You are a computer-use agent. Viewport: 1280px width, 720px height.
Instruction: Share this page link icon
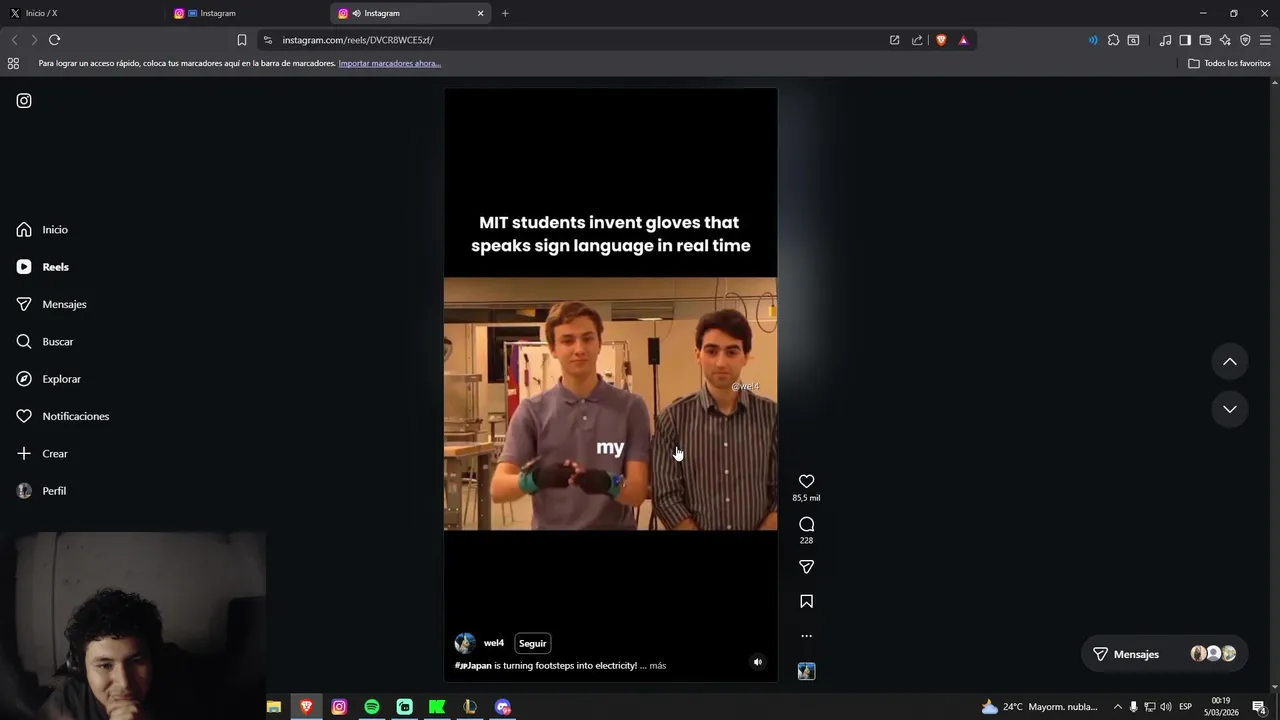pyautogui.click(x=917, y=40)
